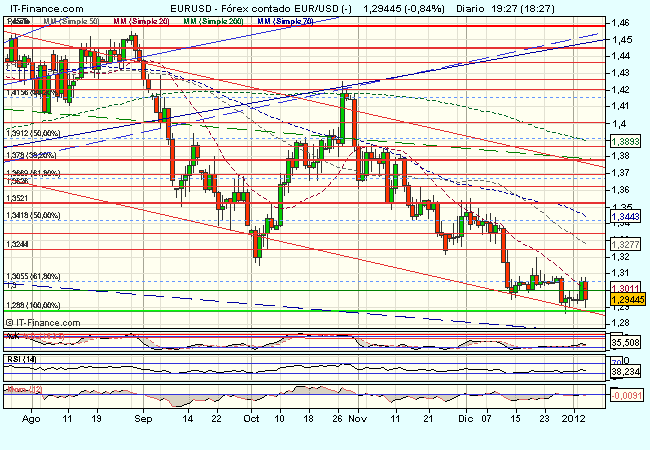Click the RSI value 38,234
650x450 pixels.
click(626, 372)
